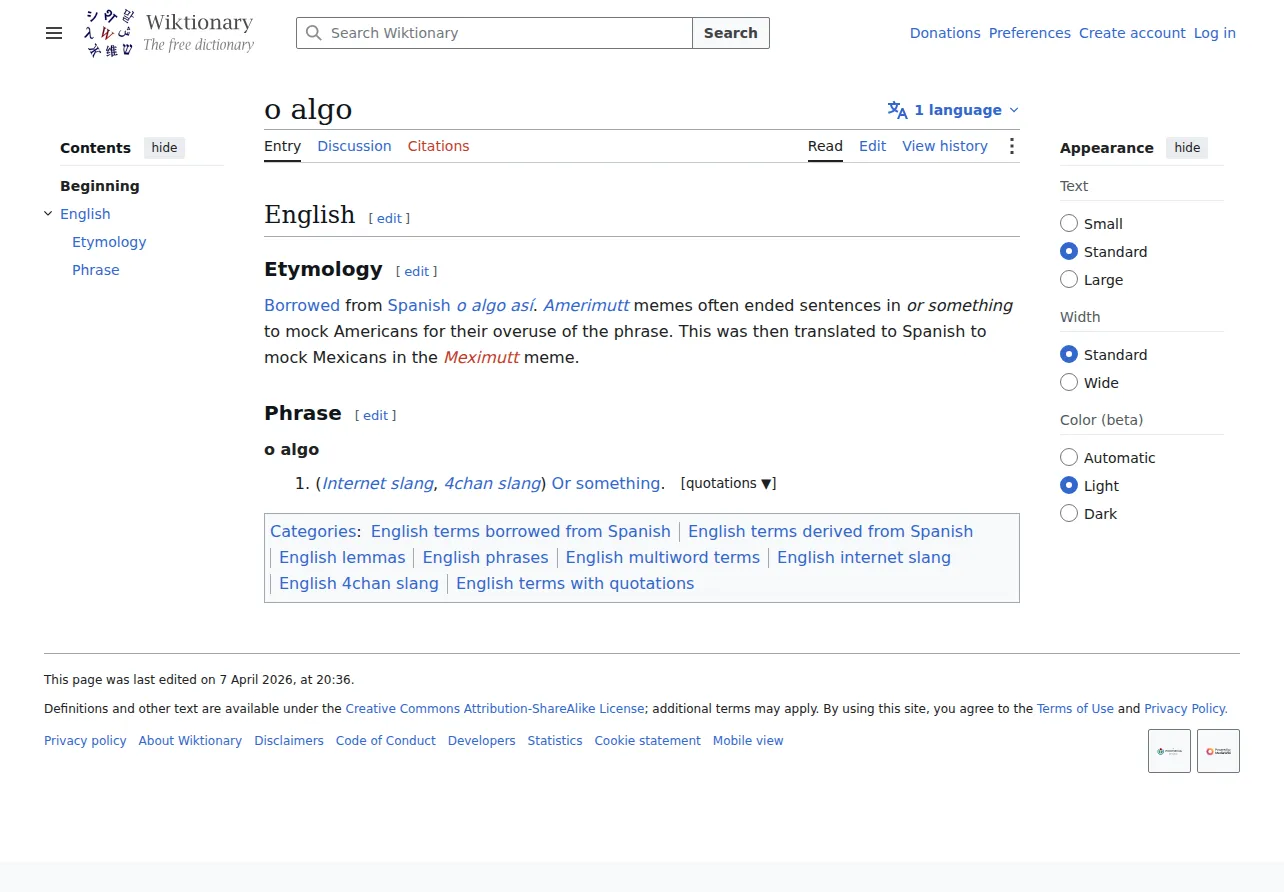Open English multiword terms category

tap(663, 557)
